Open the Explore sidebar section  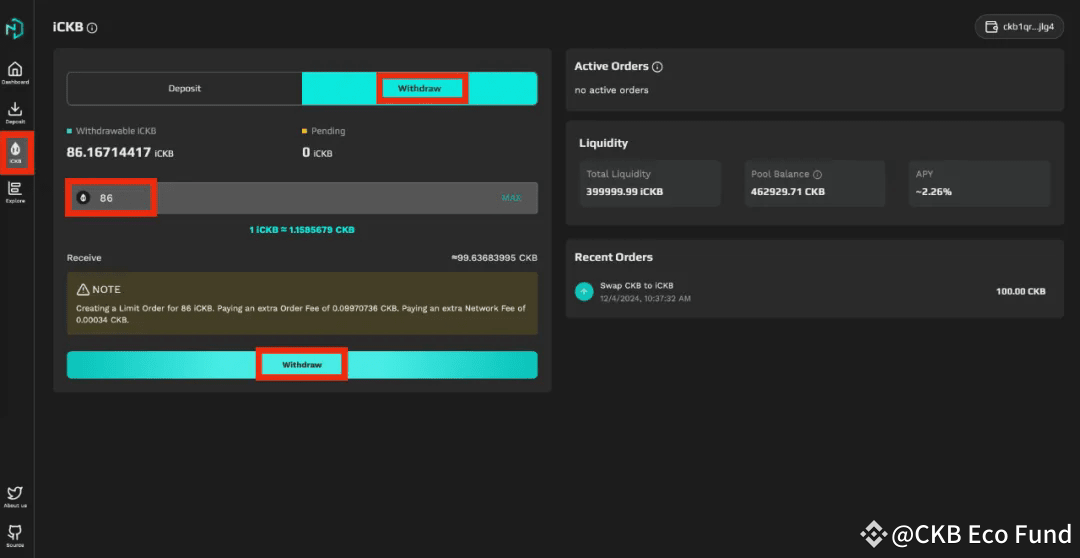[15, 190]
